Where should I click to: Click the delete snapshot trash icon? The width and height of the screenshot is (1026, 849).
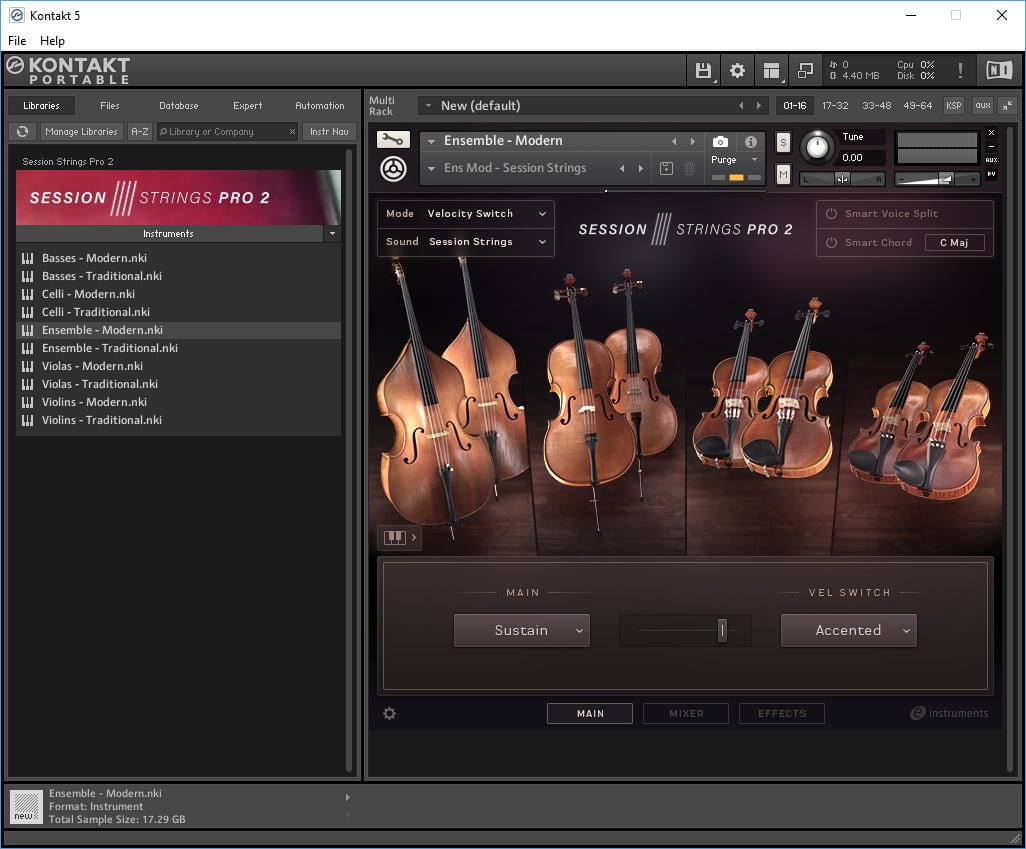tap(689, 168)
